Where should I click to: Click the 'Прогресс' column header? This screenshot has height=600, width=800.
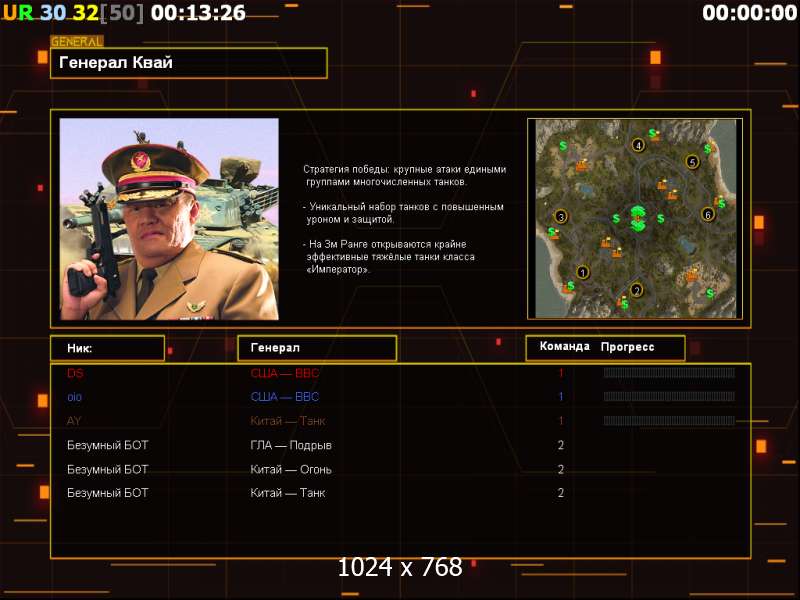tap(628, 347)
